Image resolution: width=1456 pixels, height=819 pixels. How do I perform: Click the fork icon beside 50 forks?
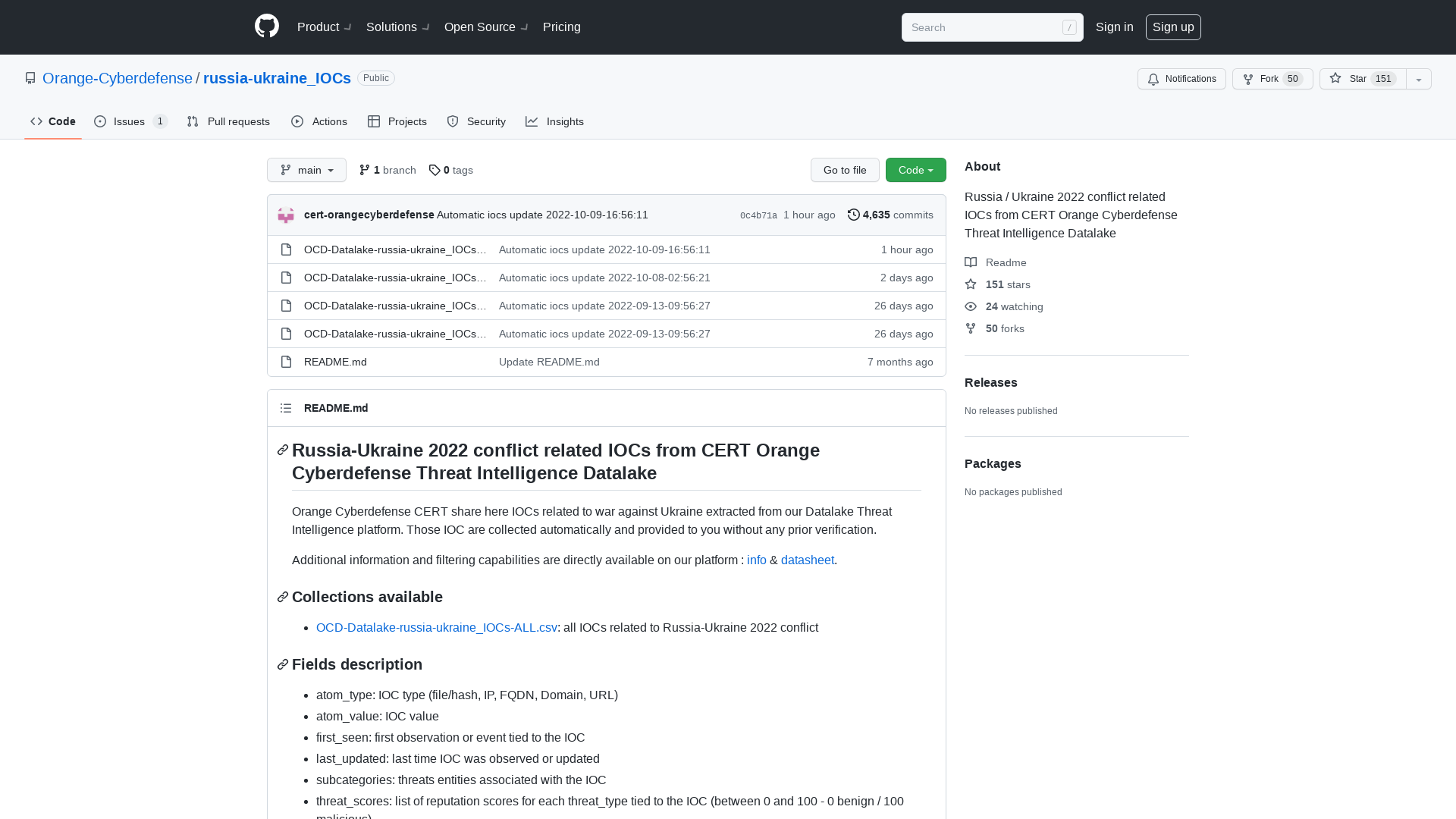(971, 328)
